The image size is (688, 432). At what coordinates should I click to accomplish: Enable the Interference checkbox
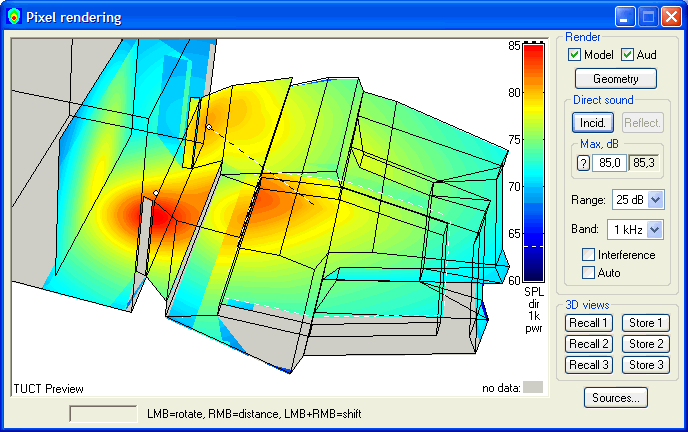coord(588,255)
